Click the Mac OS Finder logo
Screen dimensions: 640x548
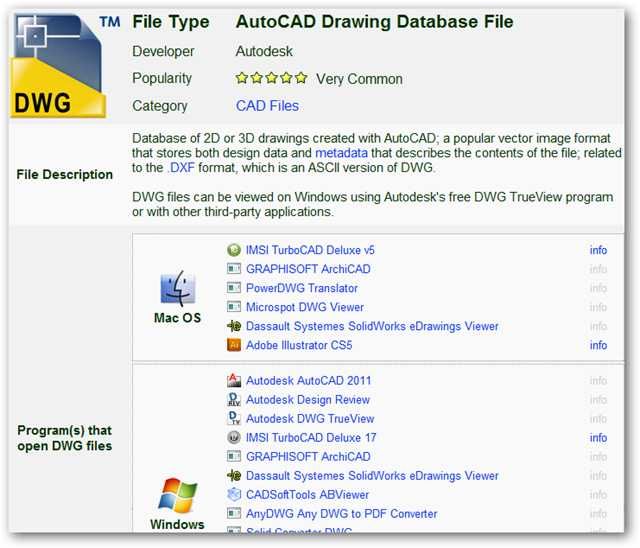178,288
